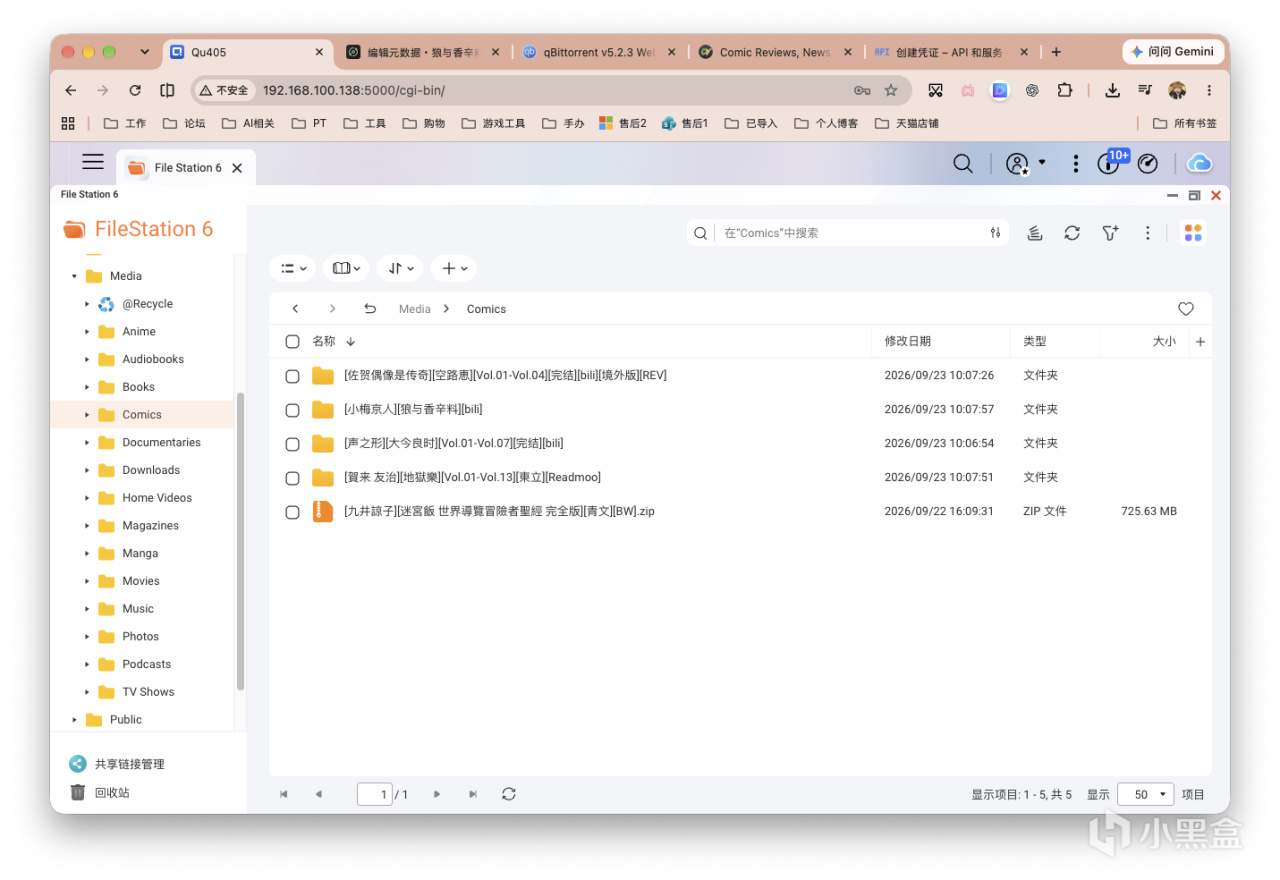Viewport: 1280px width, 880px height.
Task: Tick checkbox for 佐贺偶像是传奇 folder
Action: 292,376
